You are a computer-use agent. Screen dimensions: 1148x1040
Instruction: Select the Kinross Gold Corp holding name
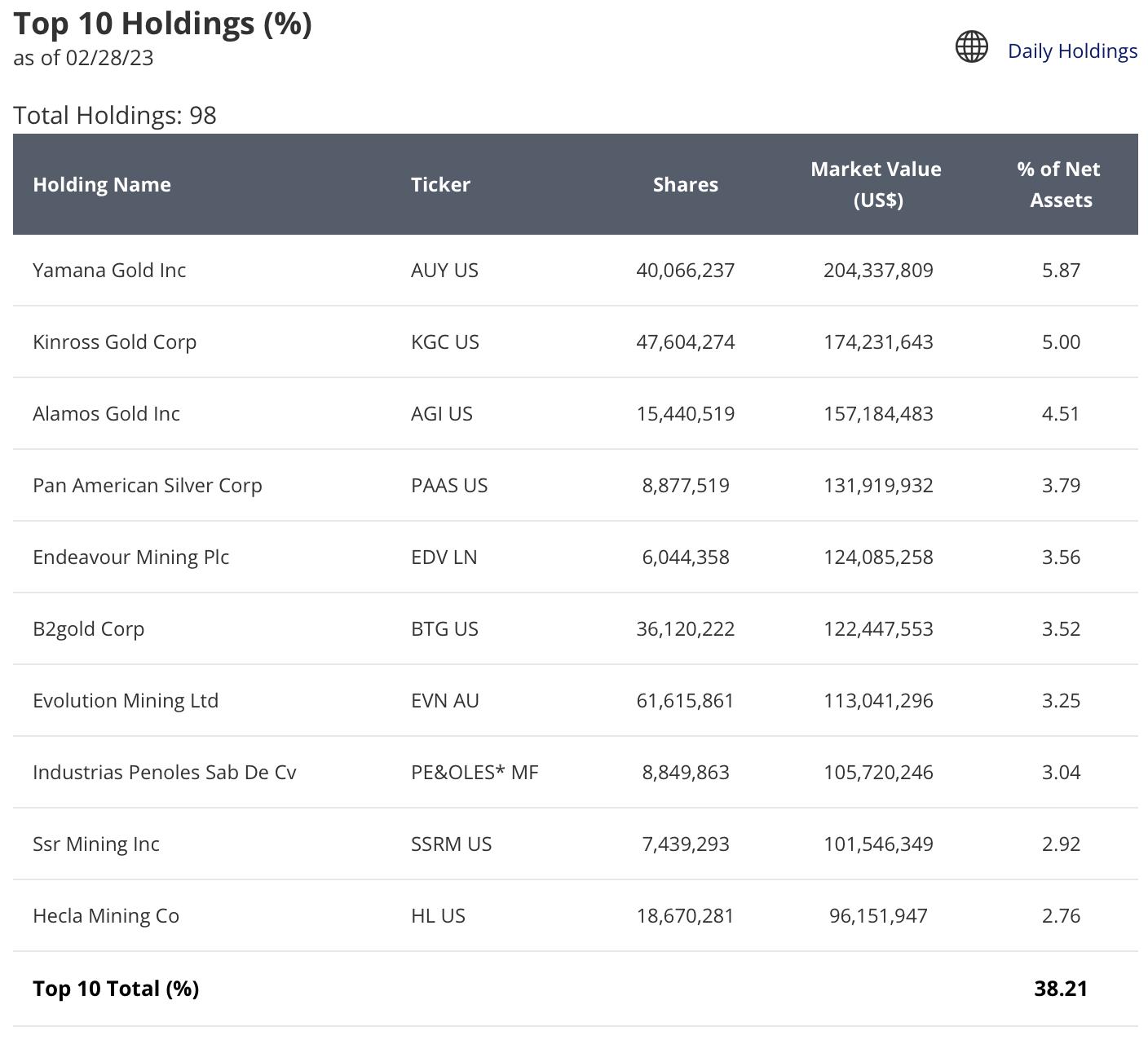(115, 342)
